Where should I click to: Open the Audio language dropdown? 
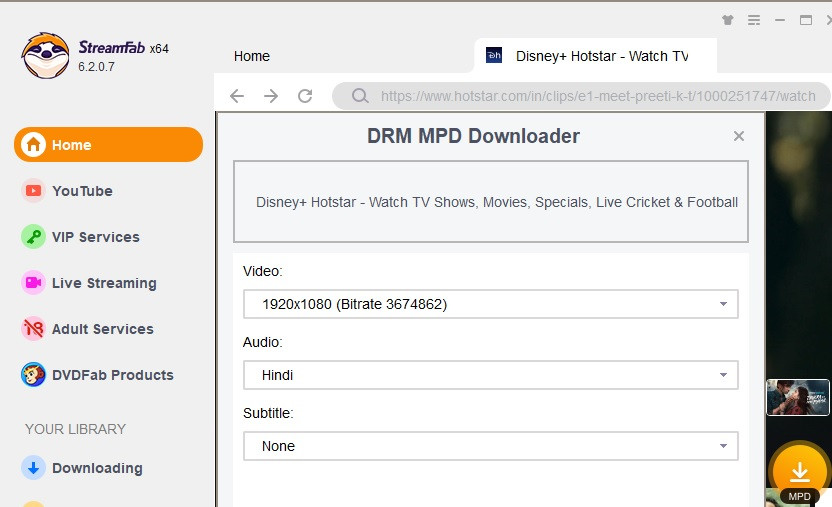pyautogui.click(x=491, y=375)
